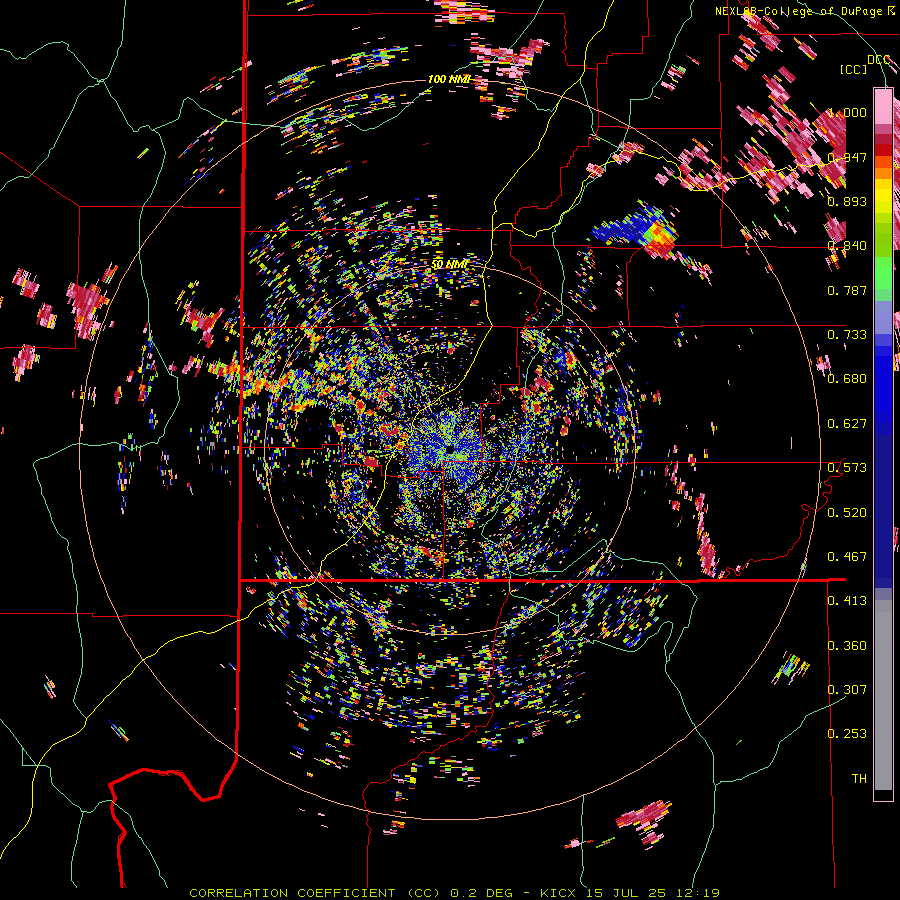Click the 0.733 scale value

(x=847, y=335)
